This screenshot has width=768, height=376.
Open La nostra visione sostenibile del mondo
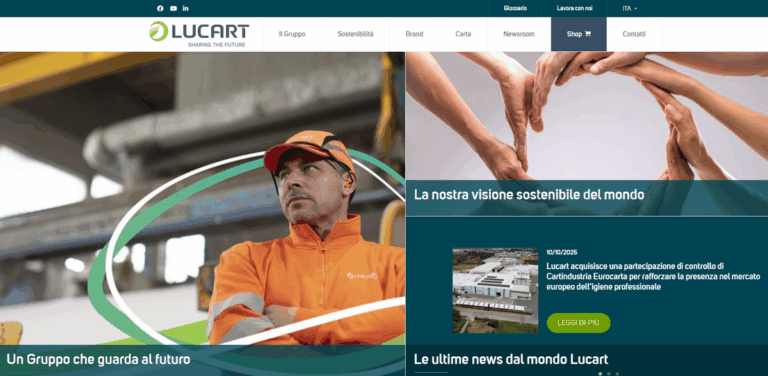click(529, 194)
